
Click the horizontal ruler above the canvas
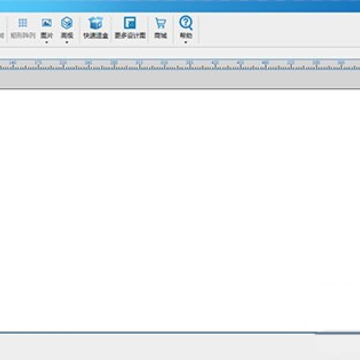pyautogui.click(x=180, y=65)
